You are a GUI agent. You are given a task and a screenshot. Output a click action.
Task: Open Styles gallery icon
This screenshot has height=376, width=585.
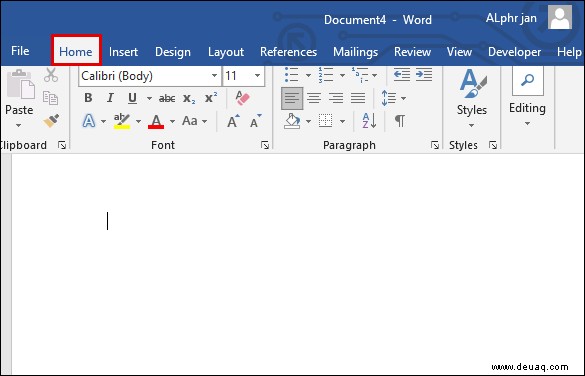pos(472,84)
